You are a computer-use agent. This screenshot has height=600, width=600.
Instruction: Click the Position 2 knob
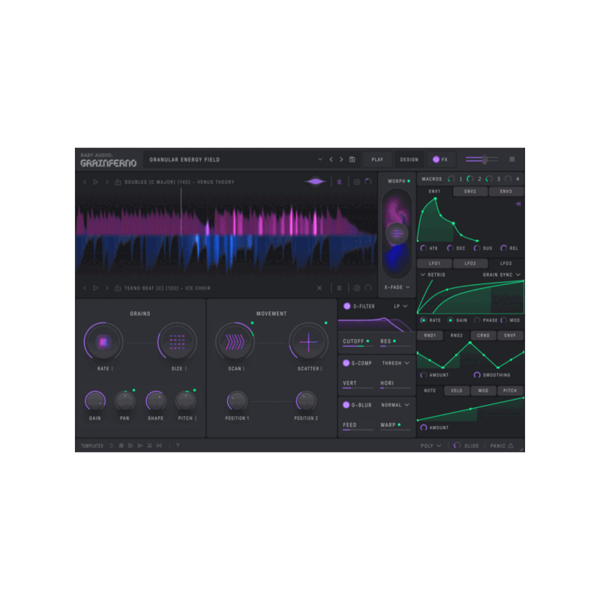click(306, 401)
